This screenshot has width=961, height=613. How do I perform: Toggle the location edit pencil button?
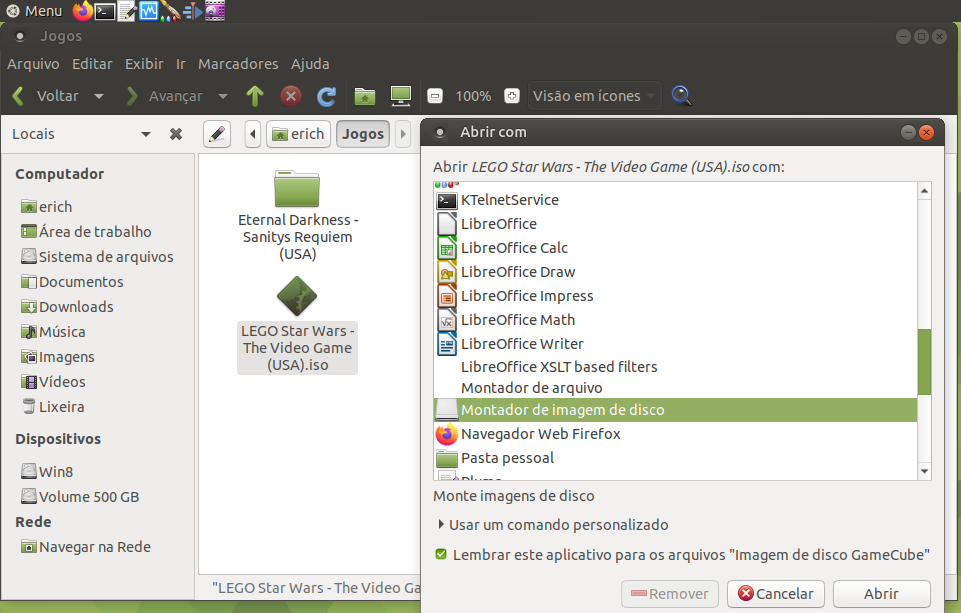point(217,134)
